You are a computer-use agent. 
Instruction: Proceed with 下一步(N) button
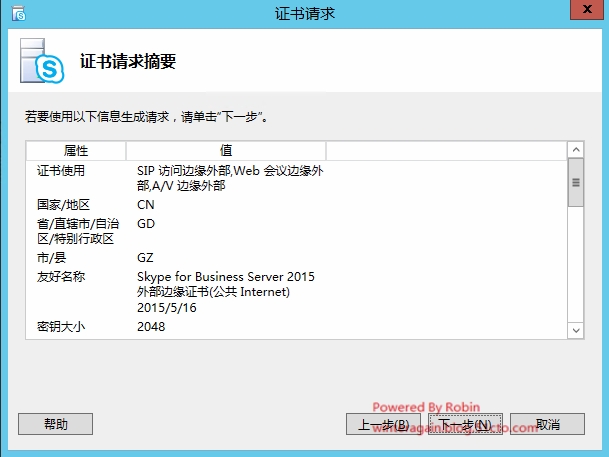click(465, 424)
